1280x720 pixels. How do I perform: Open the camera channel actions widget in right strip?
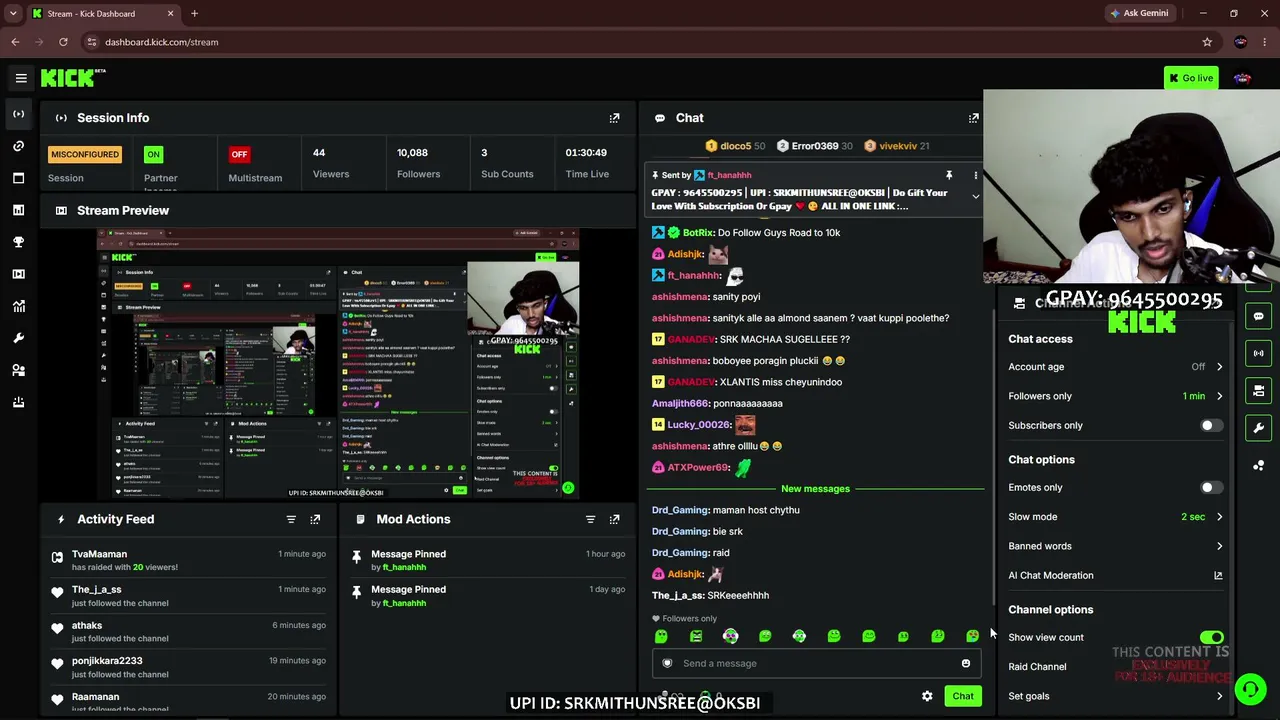click(1258, 391)
